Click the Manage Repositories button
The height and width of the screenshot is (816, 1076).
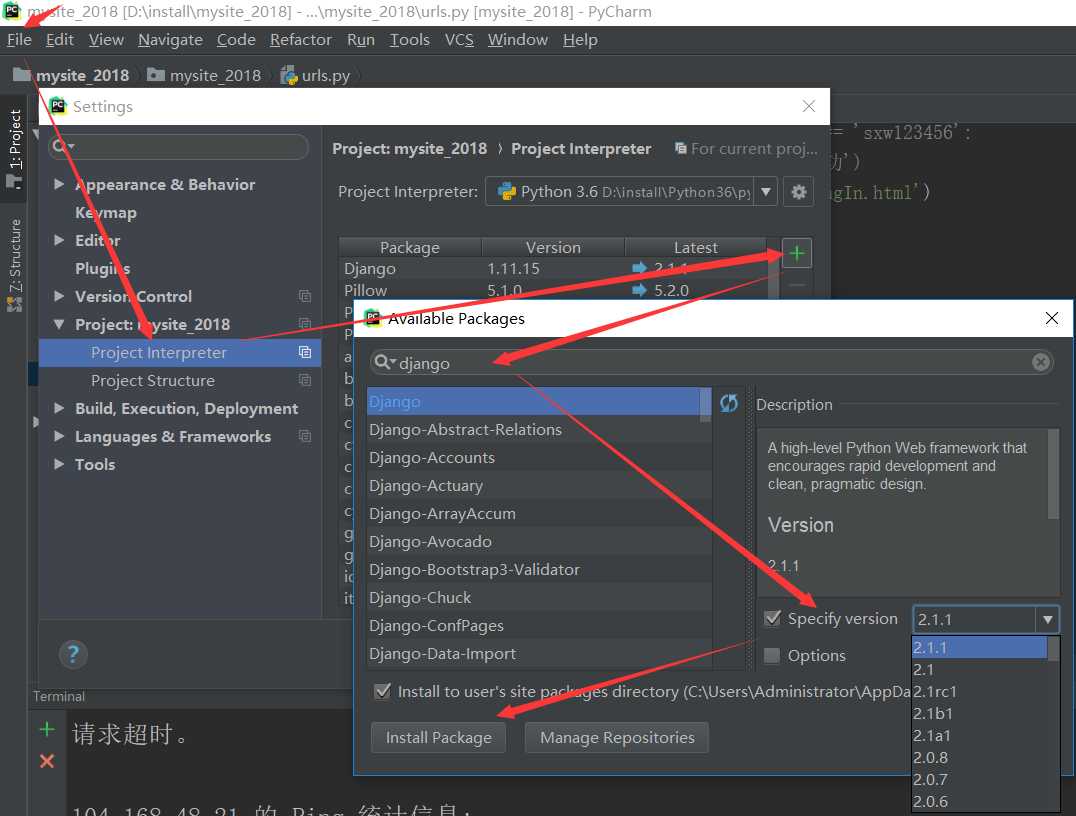(x=617, y=737)
